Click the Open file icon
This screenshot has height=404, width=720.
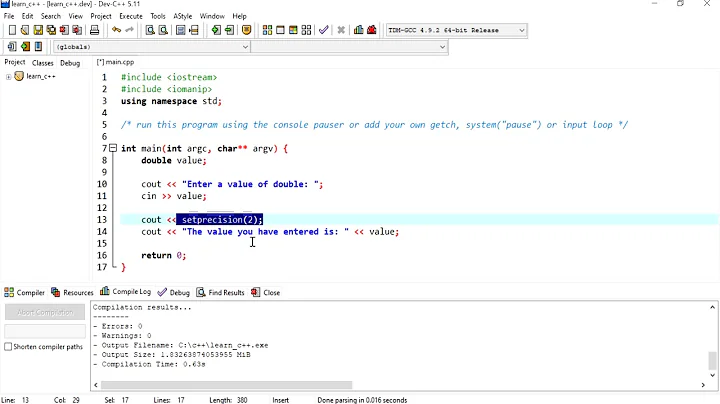pos(25,30)
